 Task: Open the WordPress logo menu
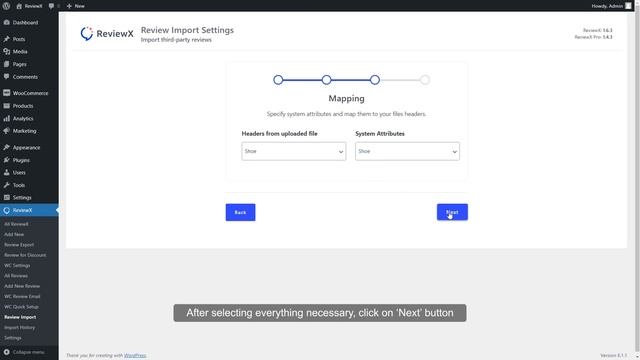[6, 6]
